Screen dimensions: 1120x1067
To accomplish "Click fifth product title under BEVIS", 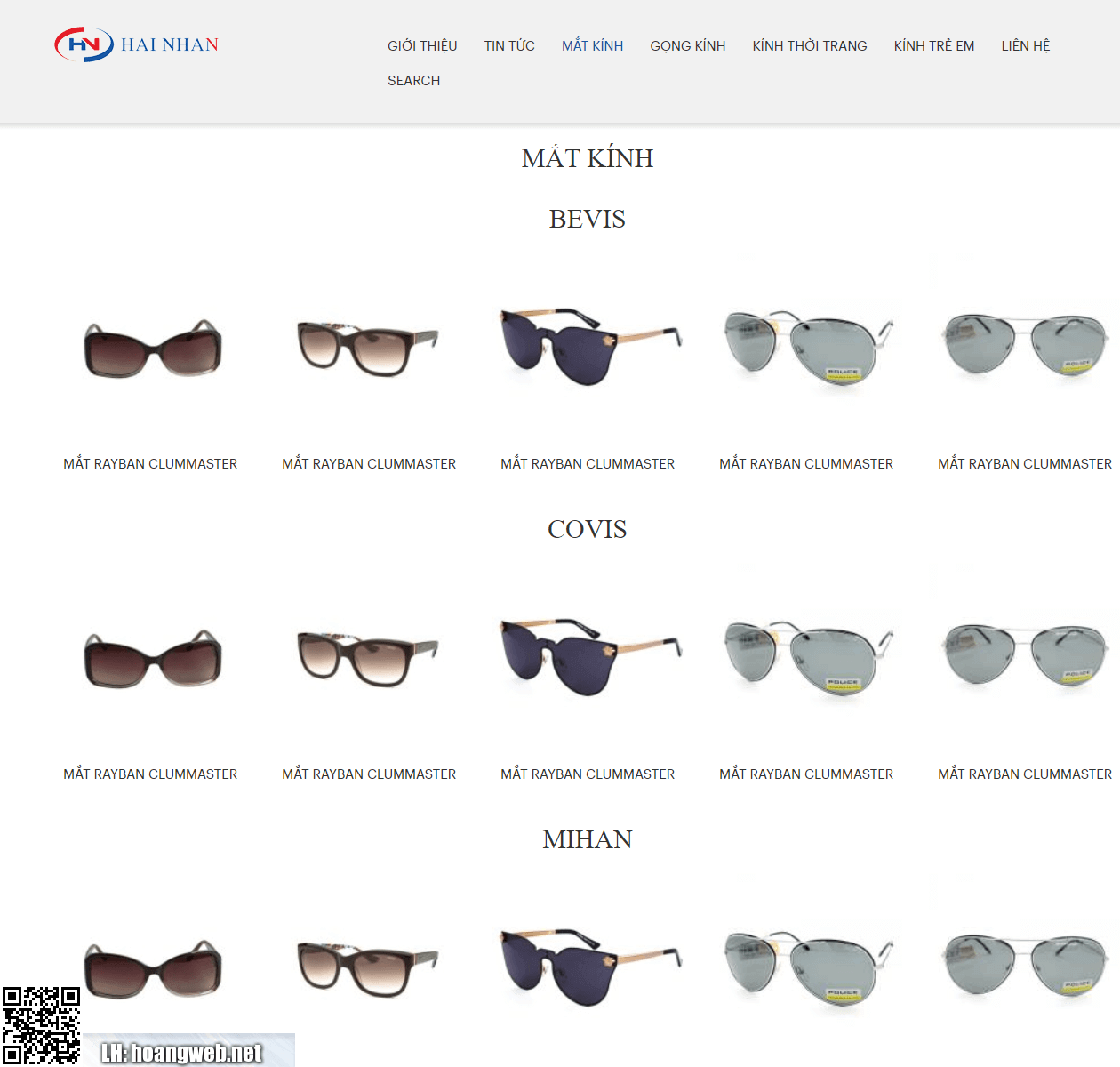I will click(x=1025, y=463).
